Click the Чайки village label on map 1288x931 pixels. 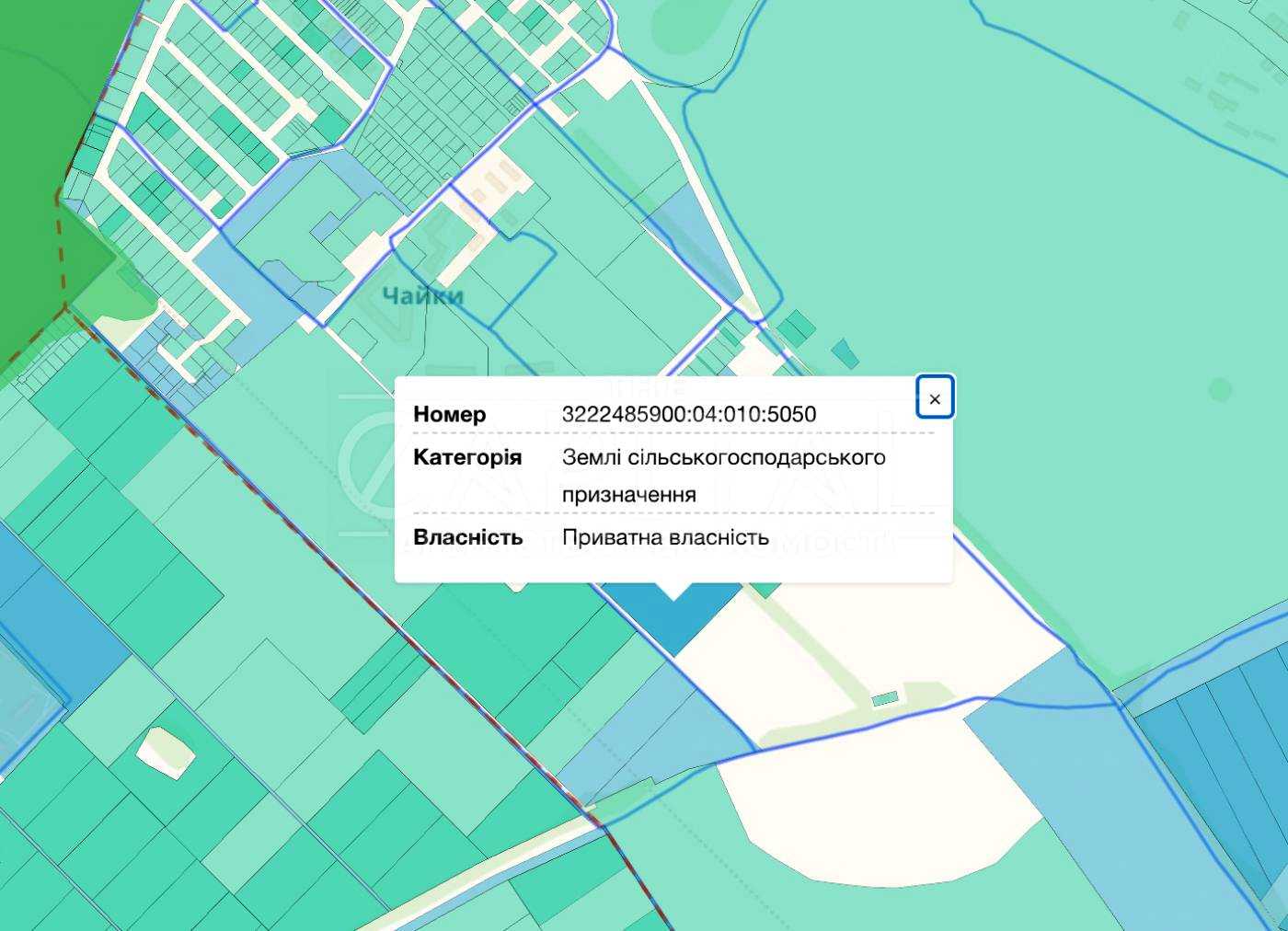click(x=423, y=296)
